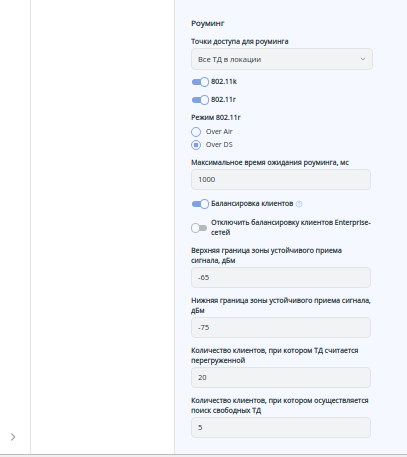Toggle the 802.11k switch
Viewport: 407px width, 457px height.
click(x=200, y=82)
